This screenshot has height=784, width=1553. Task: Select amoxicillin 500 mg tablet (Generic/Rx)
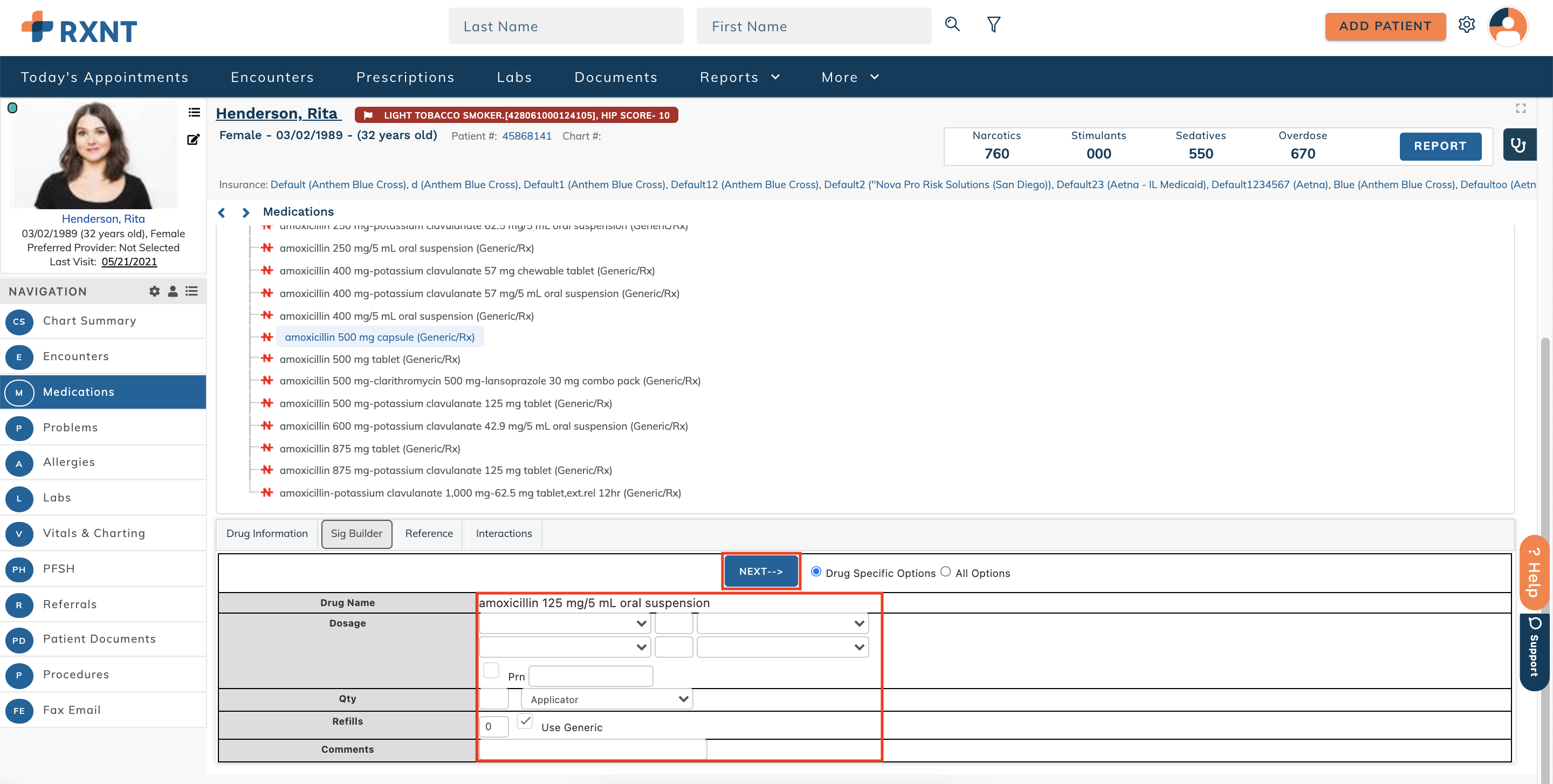coord(370,359)
